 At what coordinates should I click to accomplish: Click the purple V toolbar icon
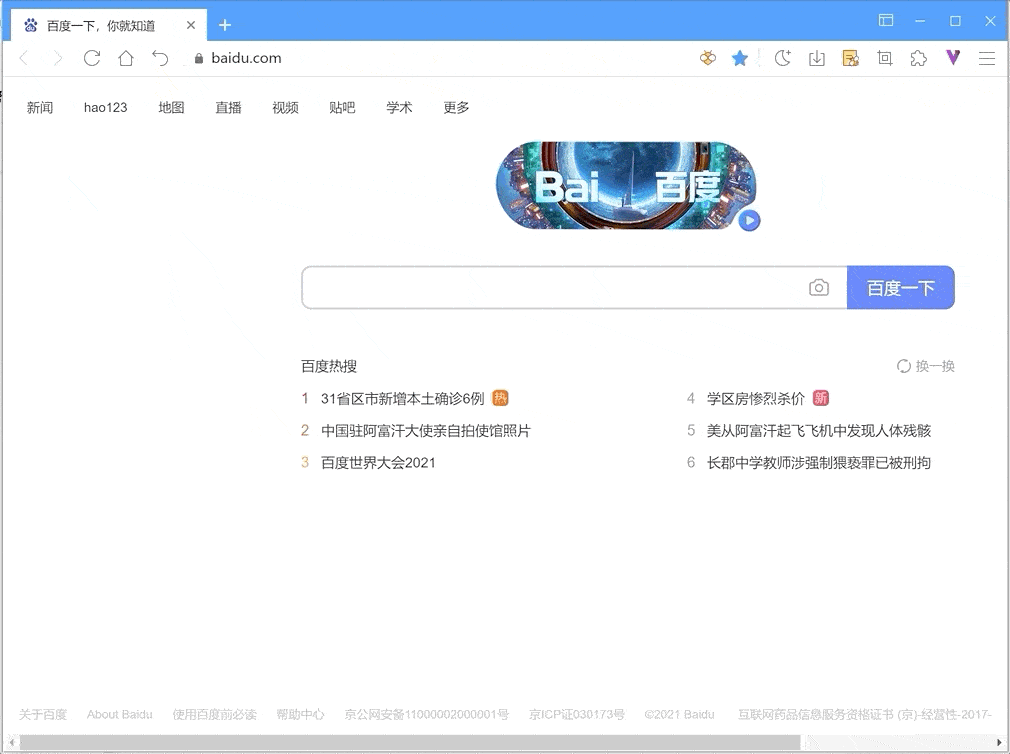coord(953,57)
